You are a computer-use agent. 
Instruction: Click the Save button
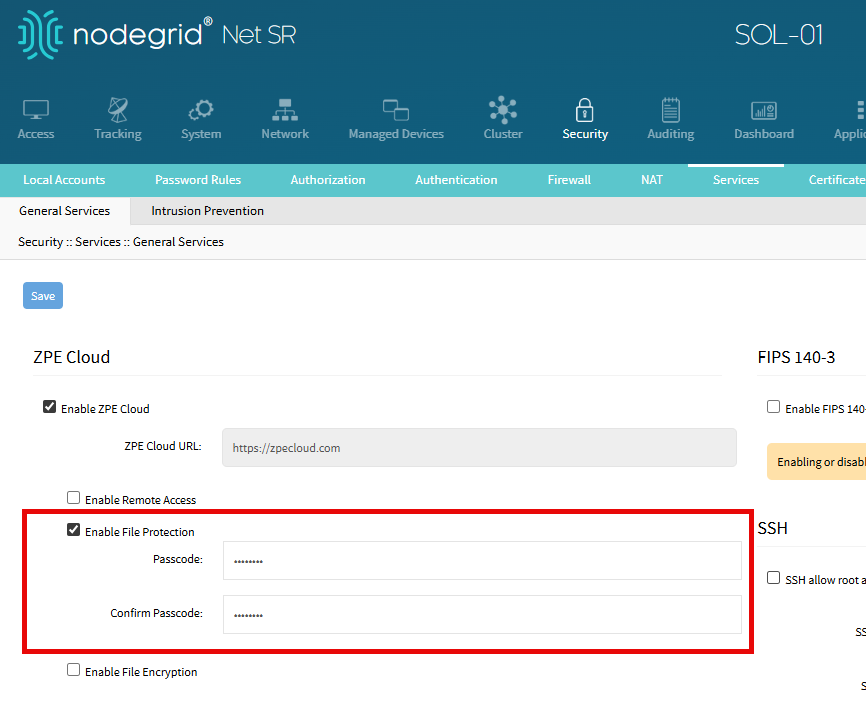tap(43, 296)
